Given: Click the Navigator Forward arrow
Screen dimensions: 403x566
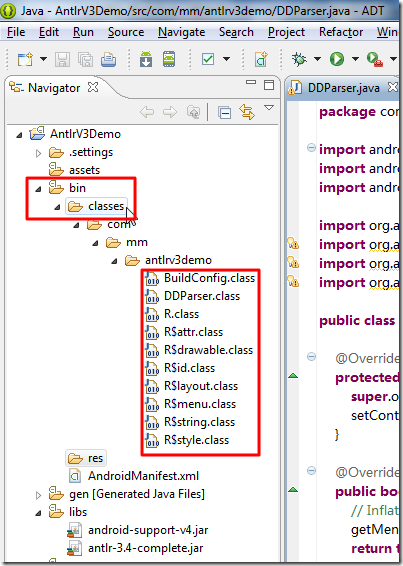Looking at the screenshot, I should 170,112.
